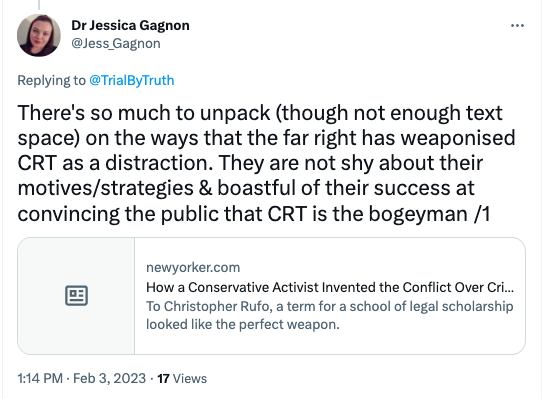
Task: Click the tweet's first line 'There's so much to unpack'
Action: pyautogui.click(x=260, y=113)
